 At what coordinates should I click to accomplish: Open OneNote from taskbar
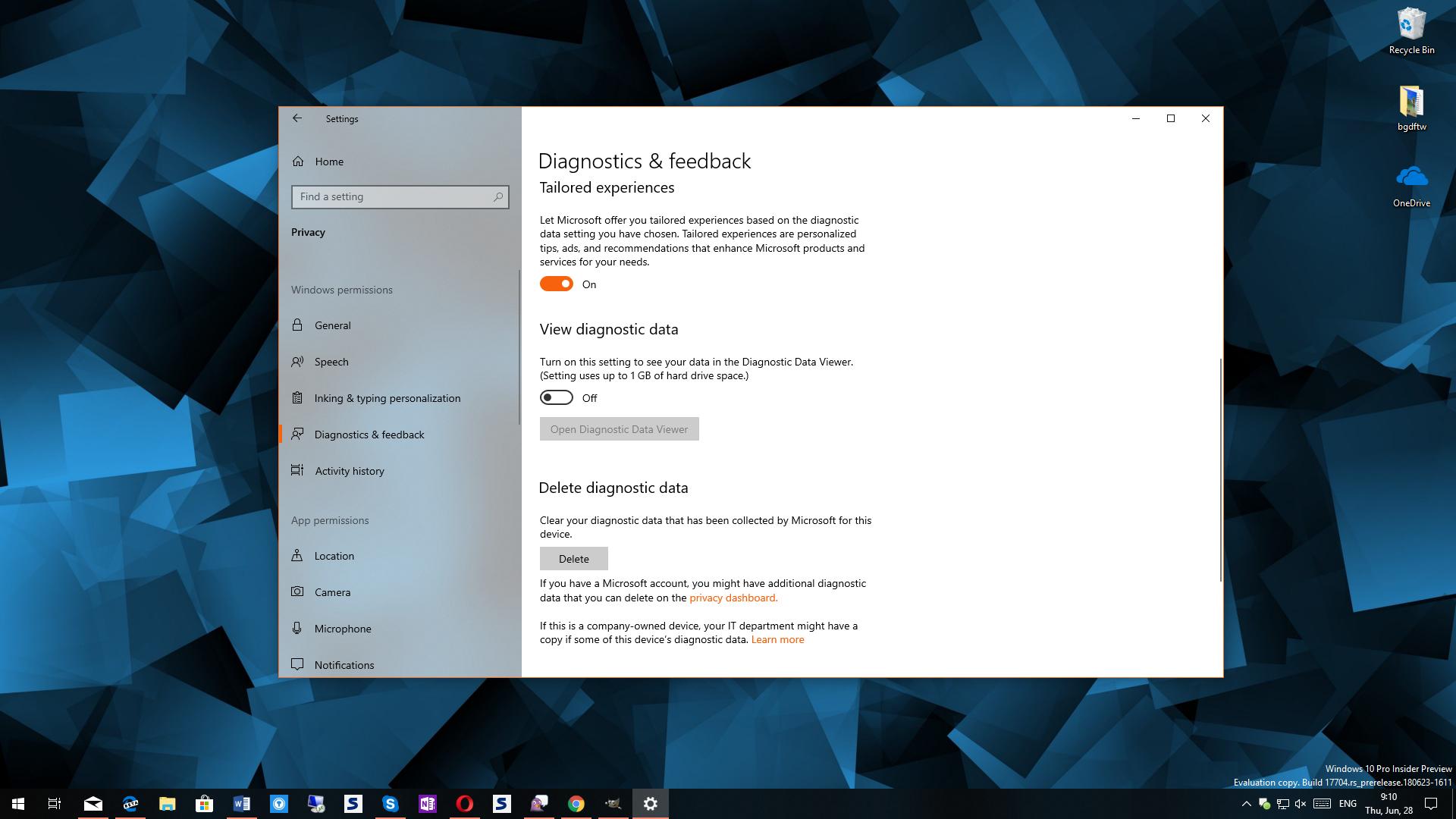coord(428,804)
